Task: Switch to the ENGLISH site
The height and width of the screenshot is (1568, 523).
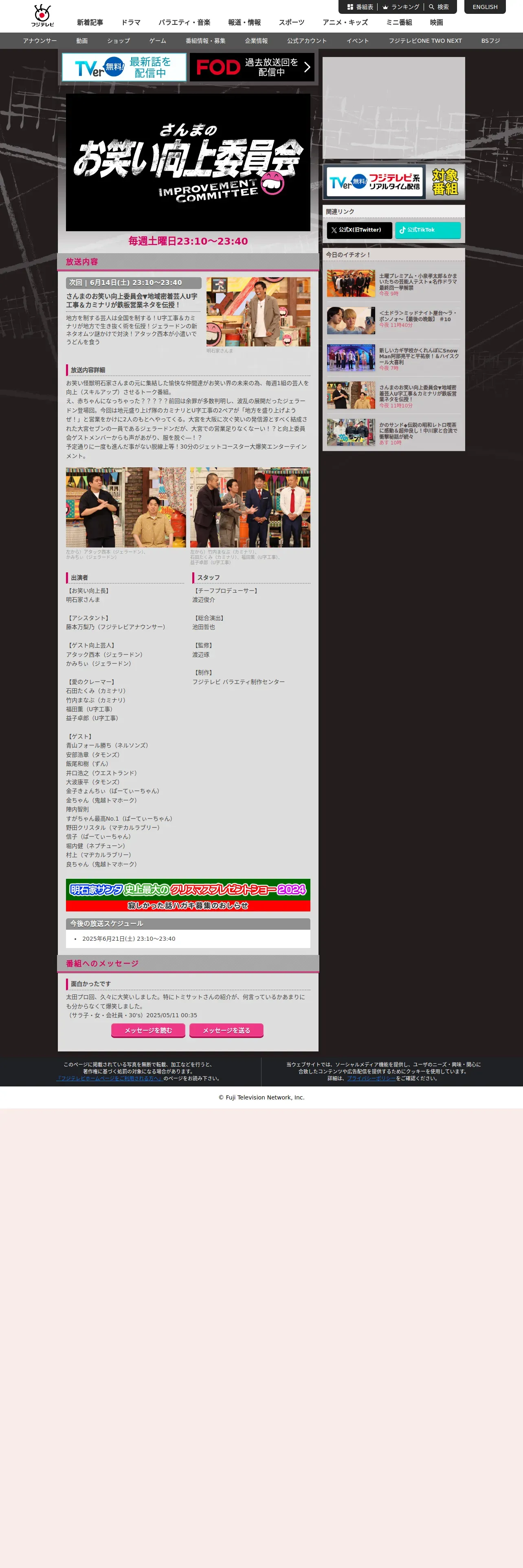Action: tap(485, 7)
